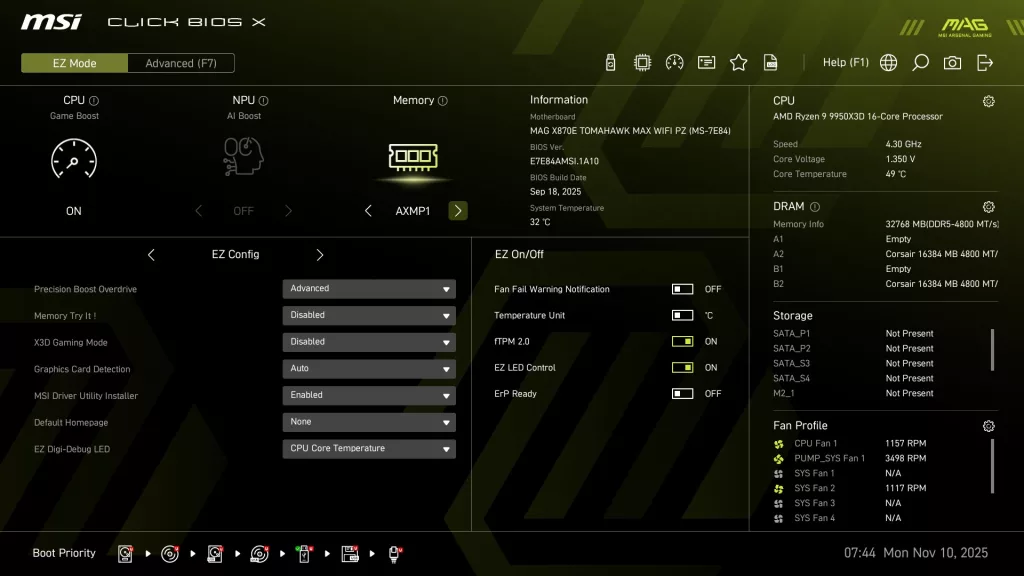Click the CPU Game Boost dial
The width and height of the screenshot is (1024, 576).
(x=73, y=160)
